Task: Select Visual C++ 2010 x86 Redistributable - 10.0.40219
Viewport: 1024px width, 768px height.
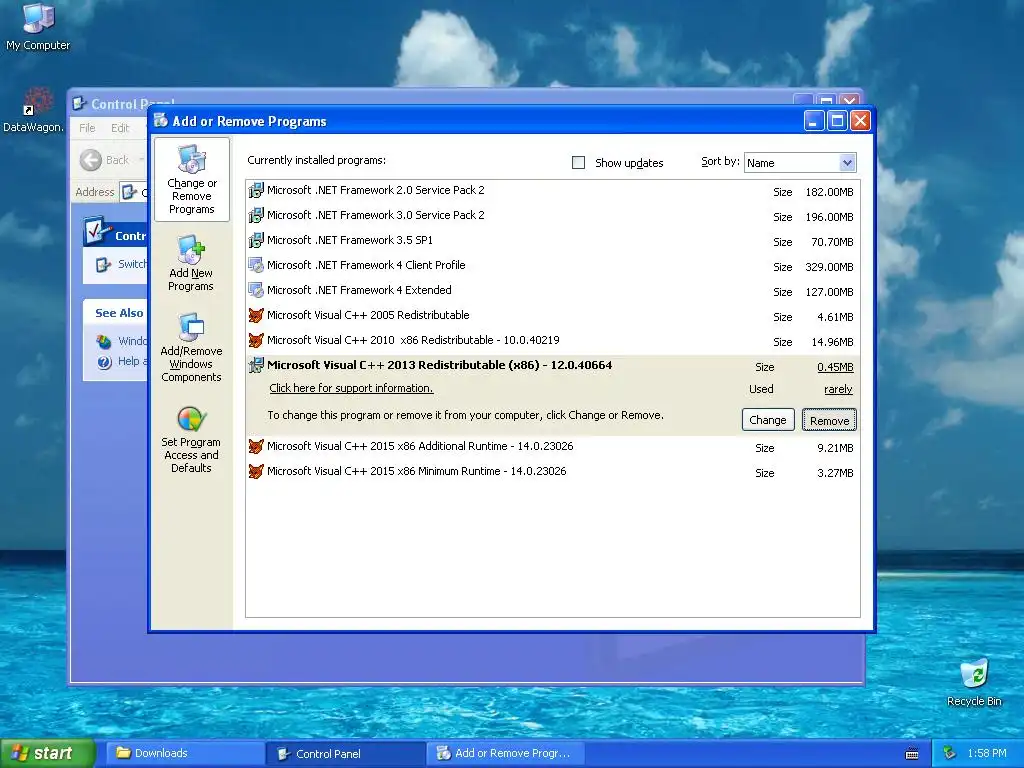Action: click(x=552, y=341)
